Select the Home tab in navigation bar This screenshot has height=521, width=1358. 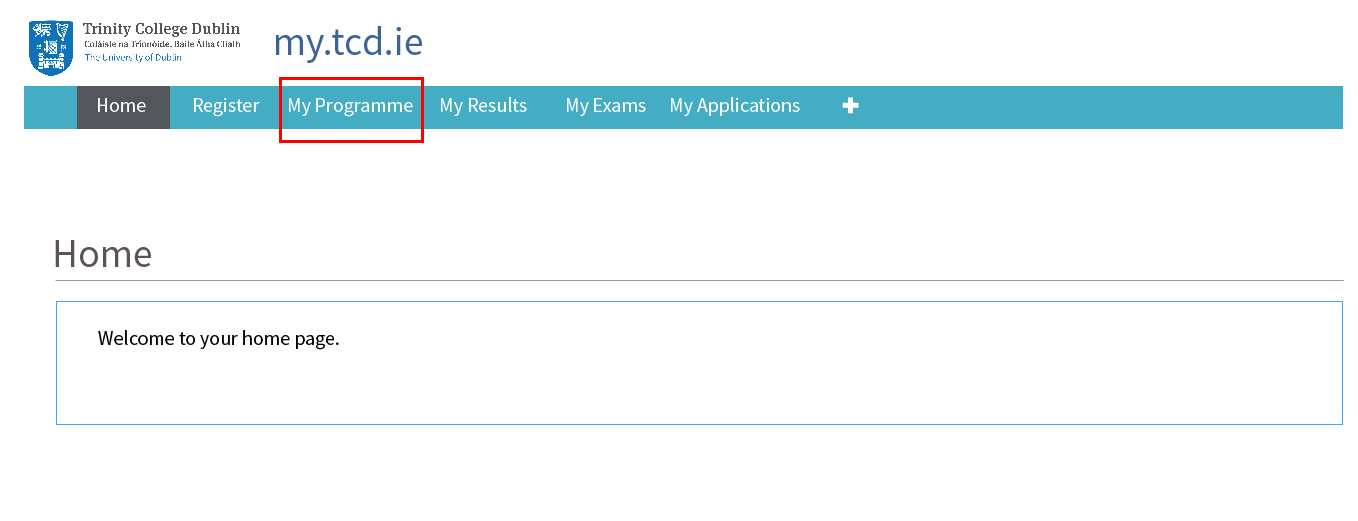pyautogui.click(x=123, y=107)
